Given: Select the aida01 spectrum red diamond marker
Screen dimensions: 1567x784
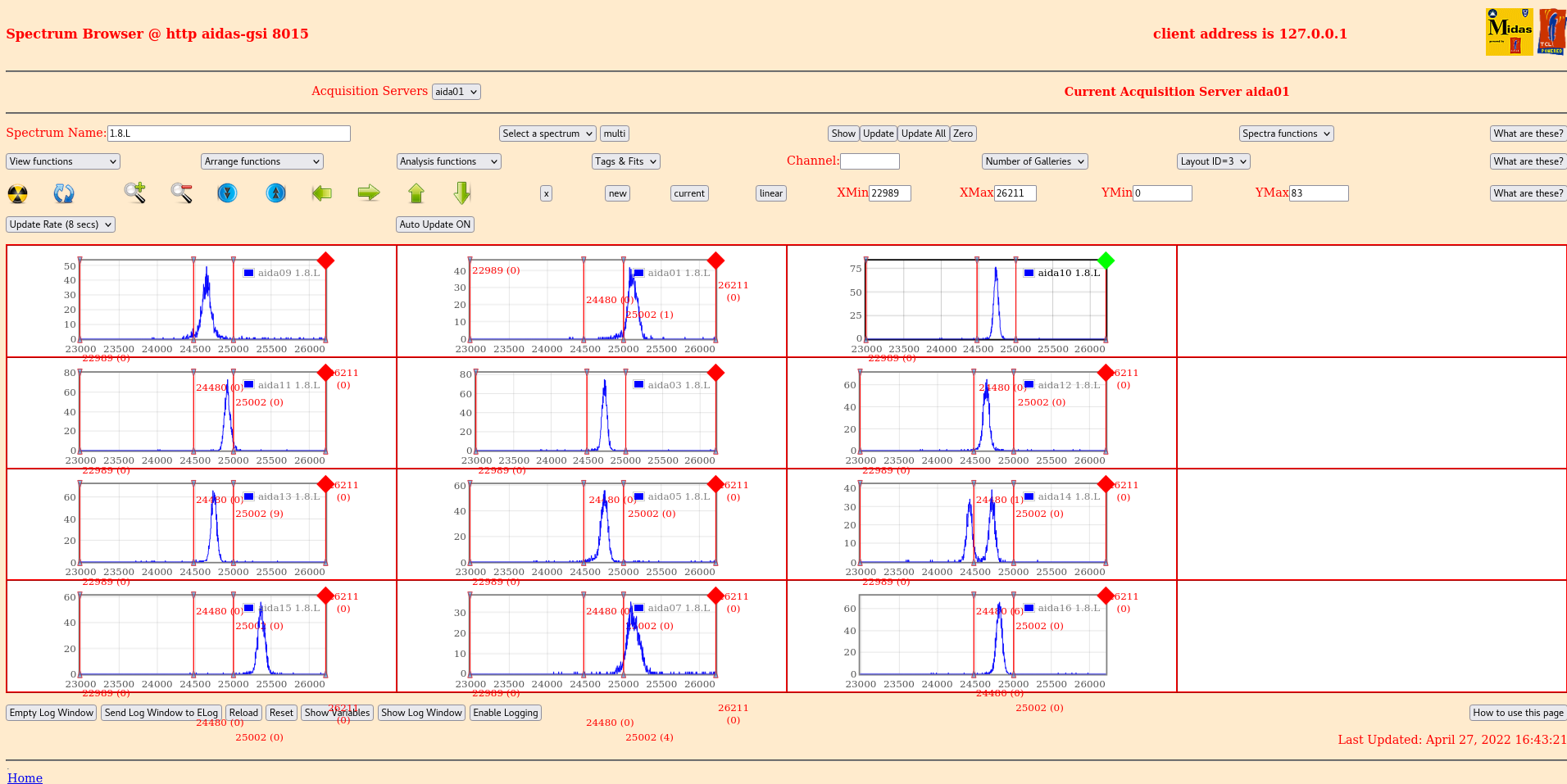Looking at the screenshot, I should 715,261.
